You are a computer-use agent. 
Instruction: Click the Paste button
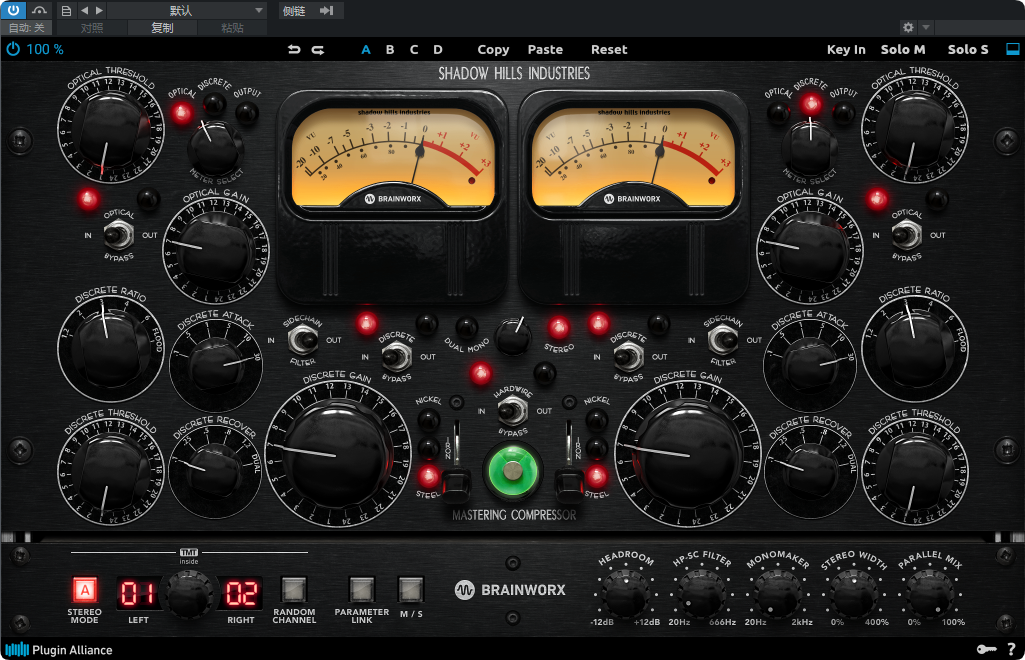pyautogui.click(x=545, y=50)
